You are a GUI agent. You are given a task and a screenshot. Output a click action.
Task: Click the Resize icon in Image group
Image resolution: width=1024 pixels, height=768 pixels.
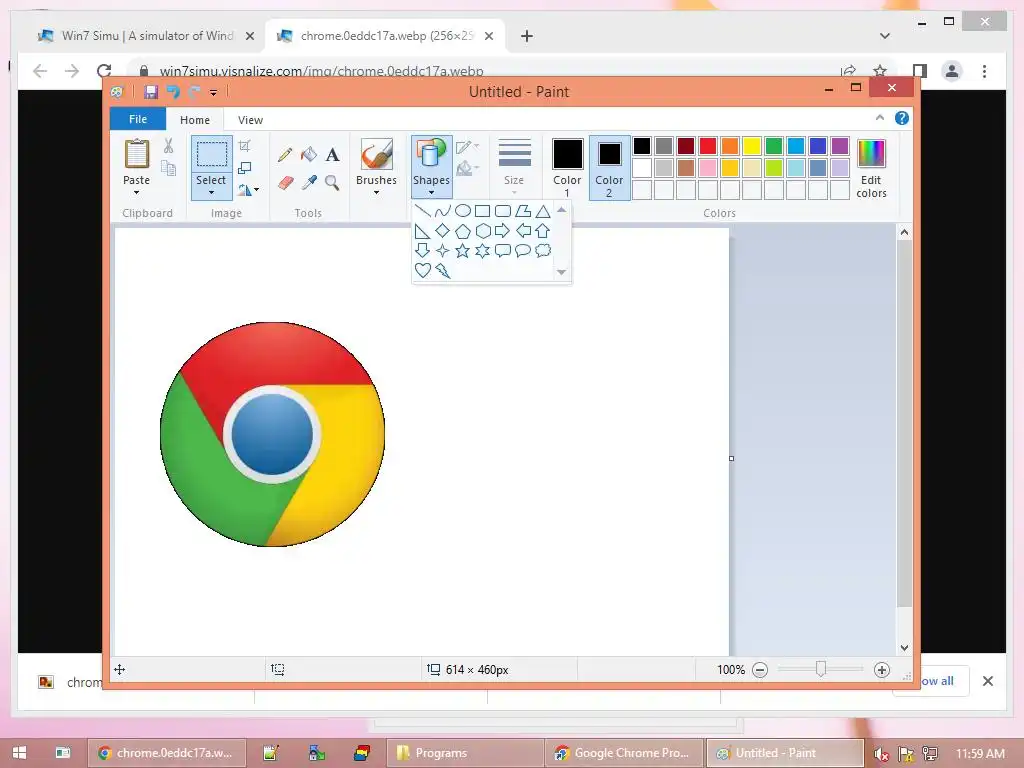point(245,168)
